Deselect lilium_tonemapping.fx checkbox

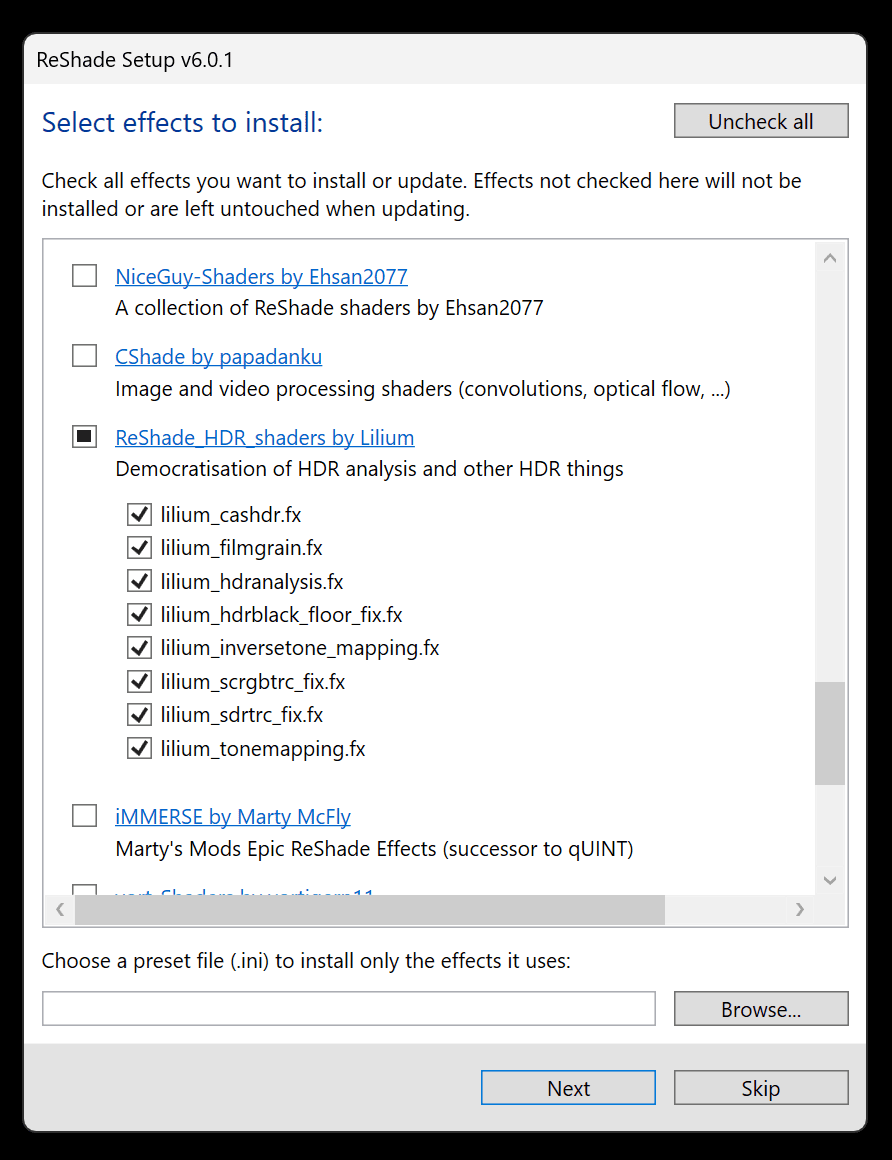(139, 748)
